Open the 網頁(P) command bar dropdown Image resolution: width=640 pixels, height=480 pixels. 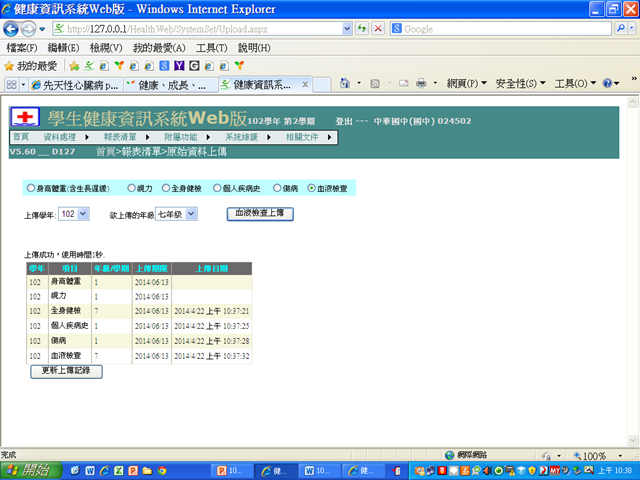pos(467,83)
